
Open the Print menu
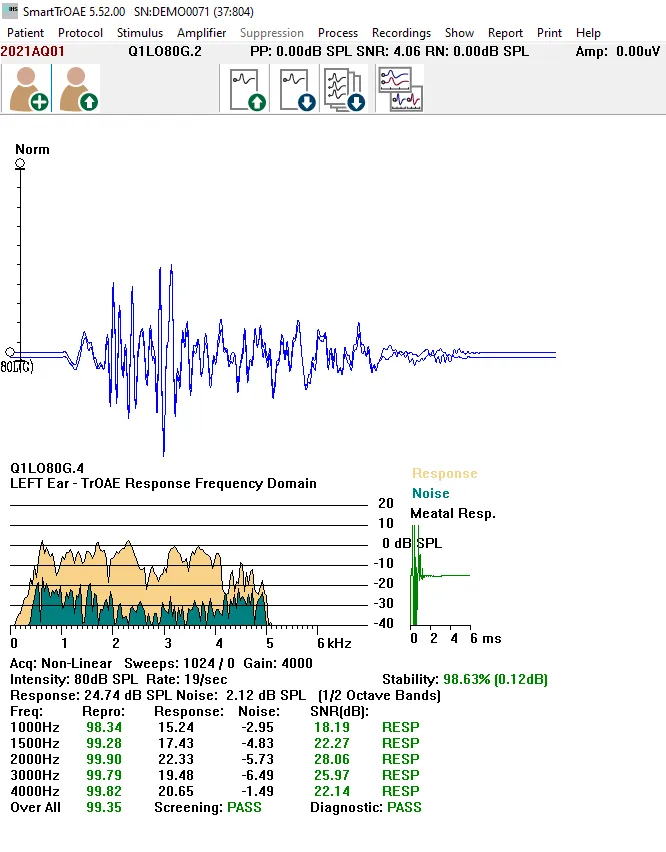point(549,33)
